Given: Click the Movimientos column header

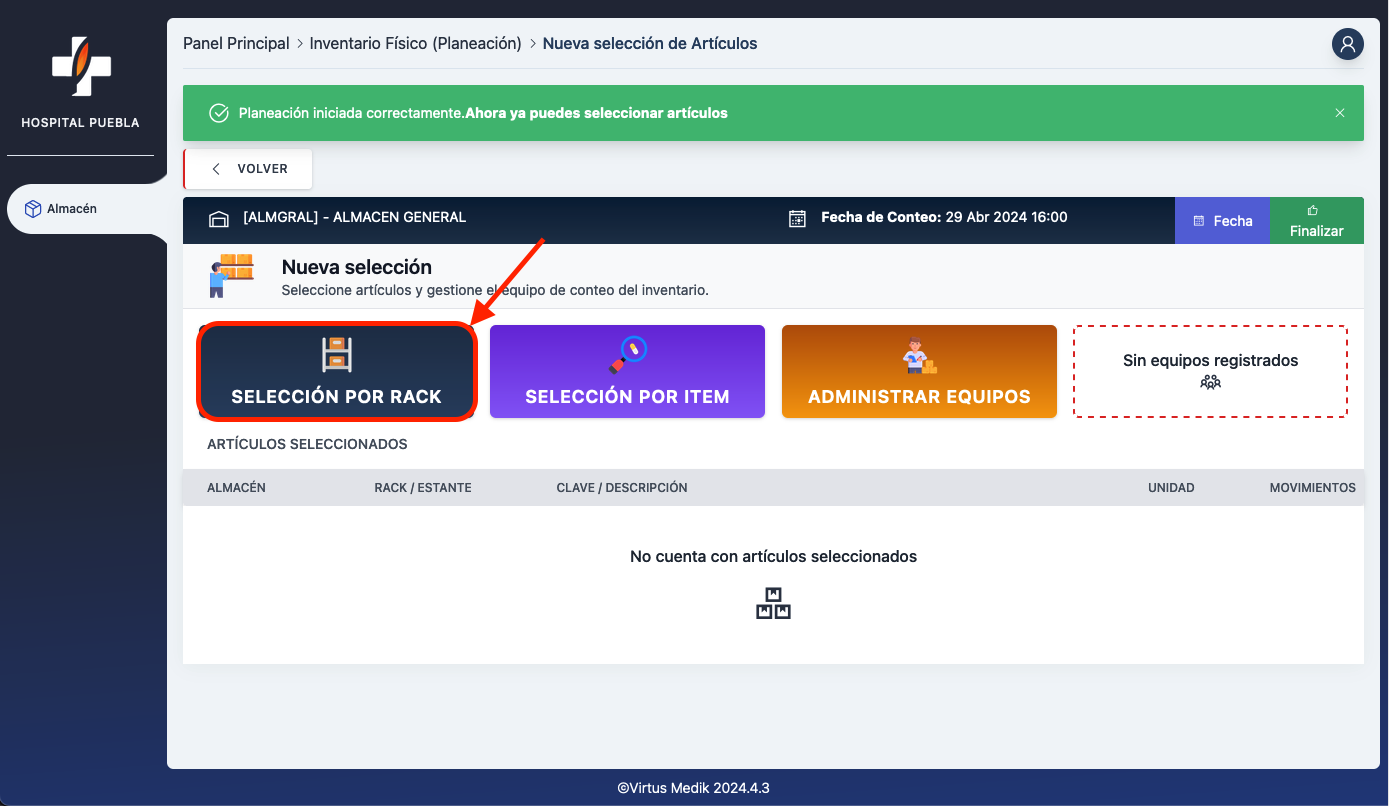Looking at the screenshot, I should click(1312, 488).
